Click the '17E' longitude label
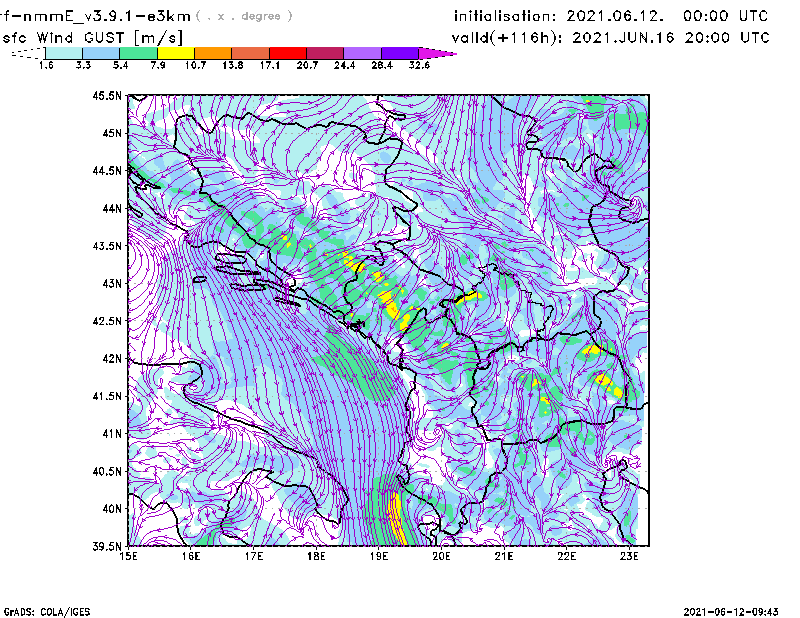The width and height of the screenshot is (800, 618). point(254,556)
